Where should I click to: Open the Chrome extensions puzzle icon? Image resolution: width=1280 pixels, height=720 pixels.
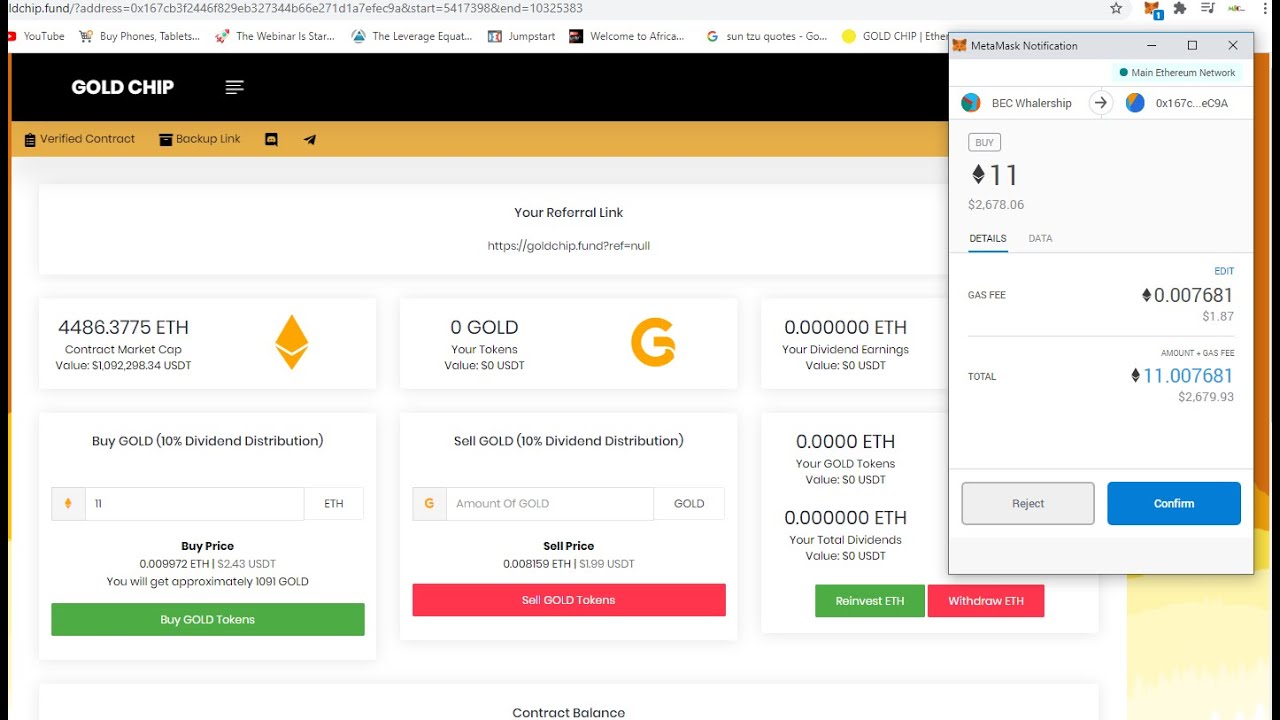coord(1180,8)
